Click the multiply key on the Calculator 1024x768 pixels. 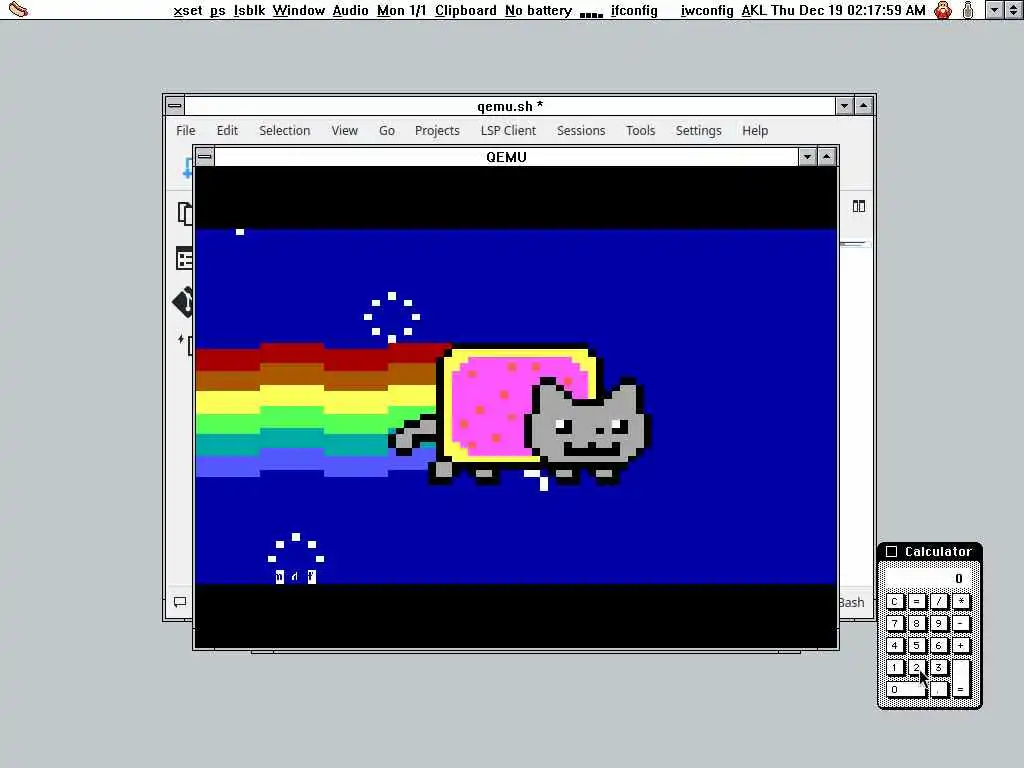(961, 601)
